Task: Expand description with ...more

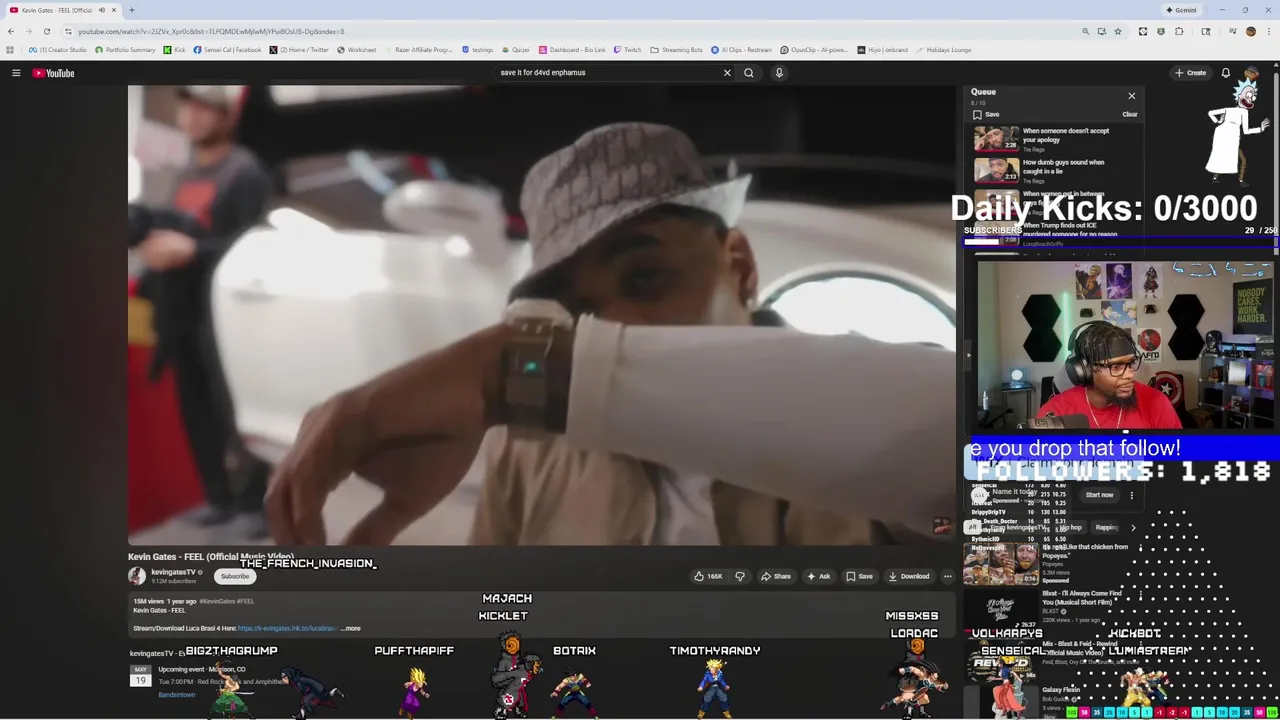Action: point(351,628)
